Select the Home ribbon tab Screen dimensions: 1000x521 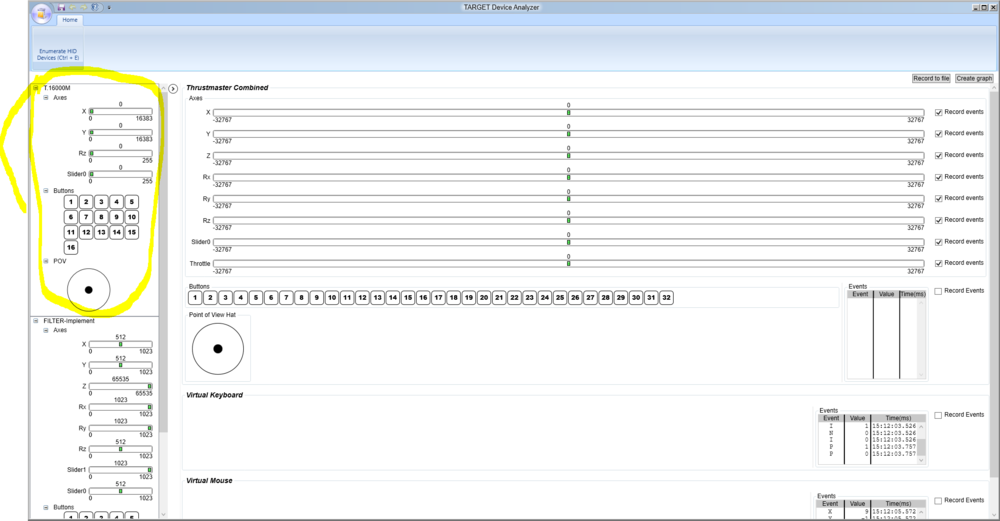(70, 20)
